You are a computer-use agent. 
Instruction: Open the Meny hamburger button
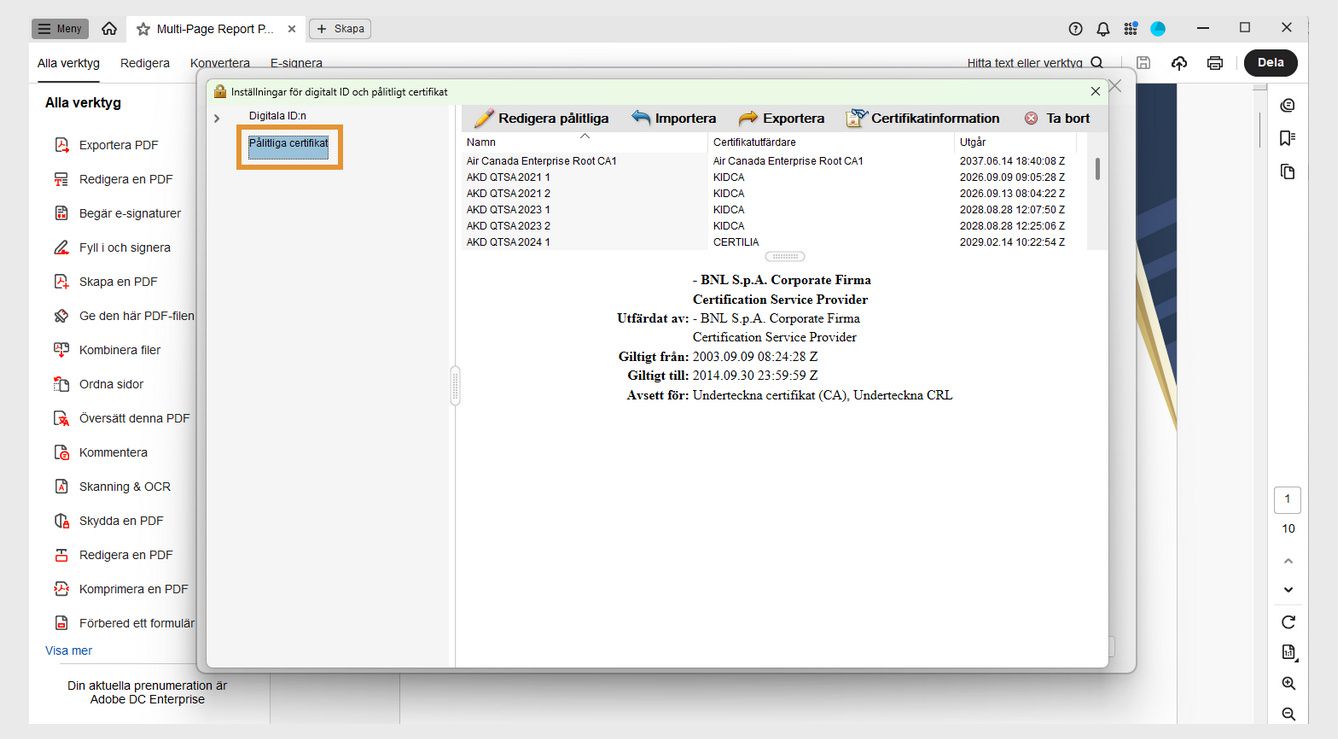pos(60,29)
